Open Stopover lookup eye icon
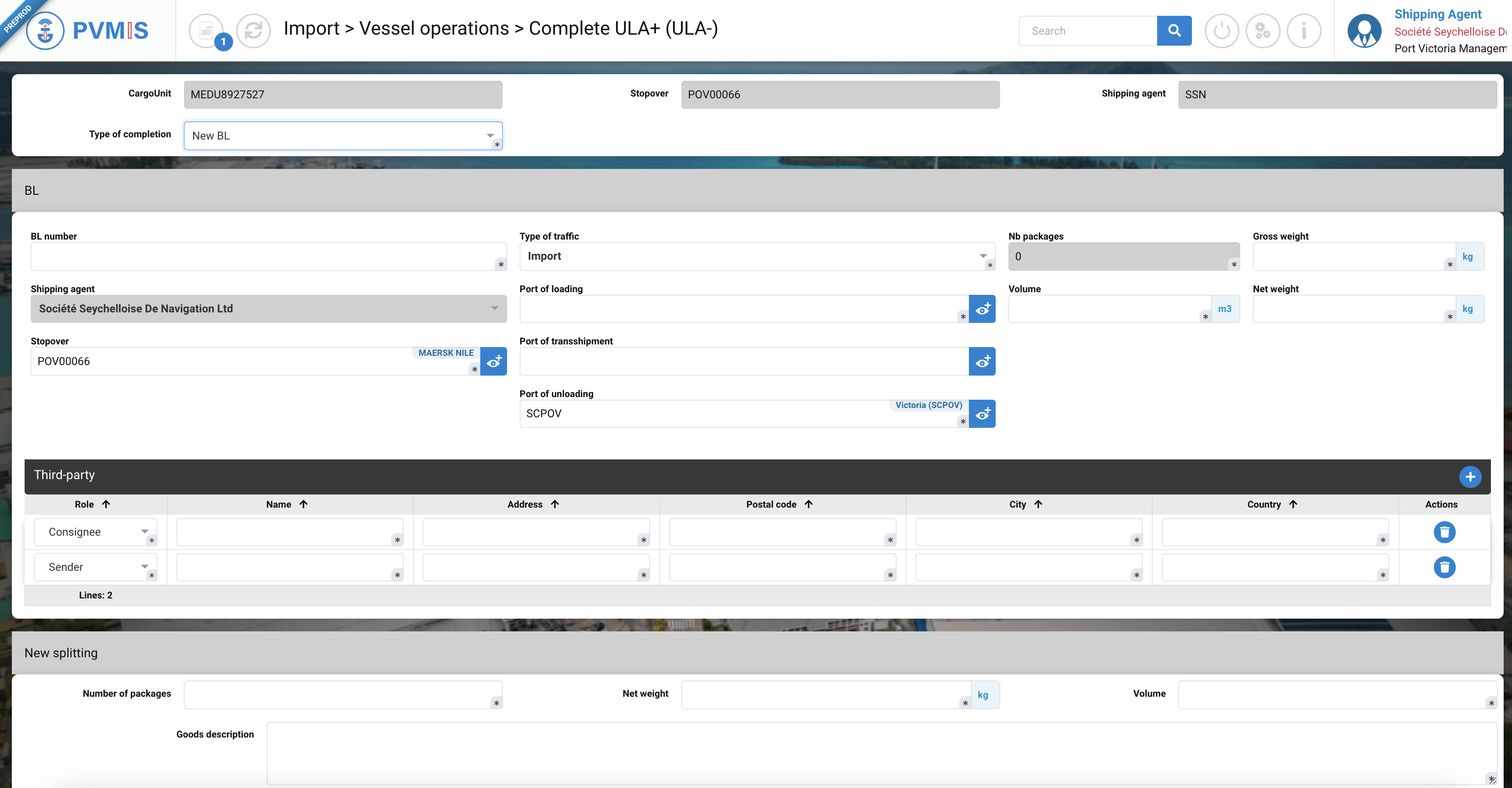The height and width of the screenshot is (788, 1512). (493, 362)
